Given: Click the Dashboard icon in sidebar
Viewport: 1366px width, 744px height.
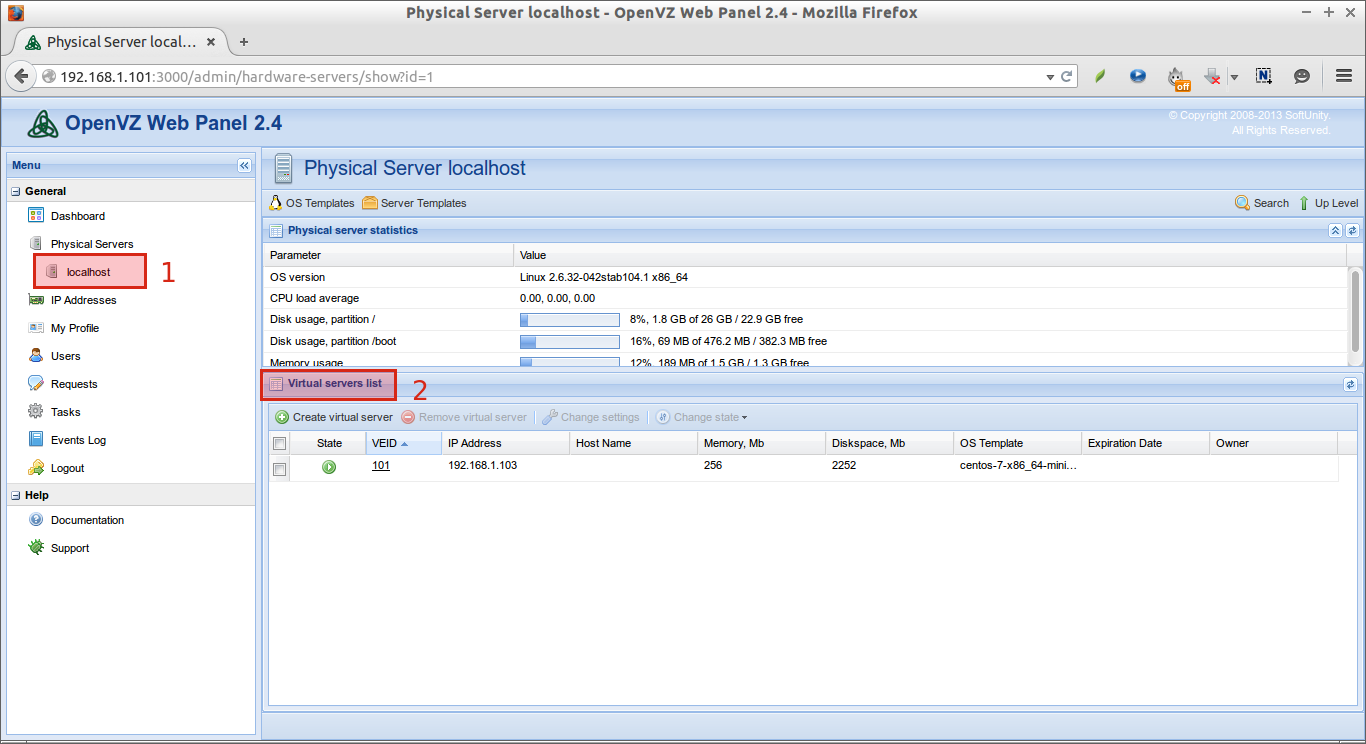Looking at the screenshot, I should tap(36, 215).
